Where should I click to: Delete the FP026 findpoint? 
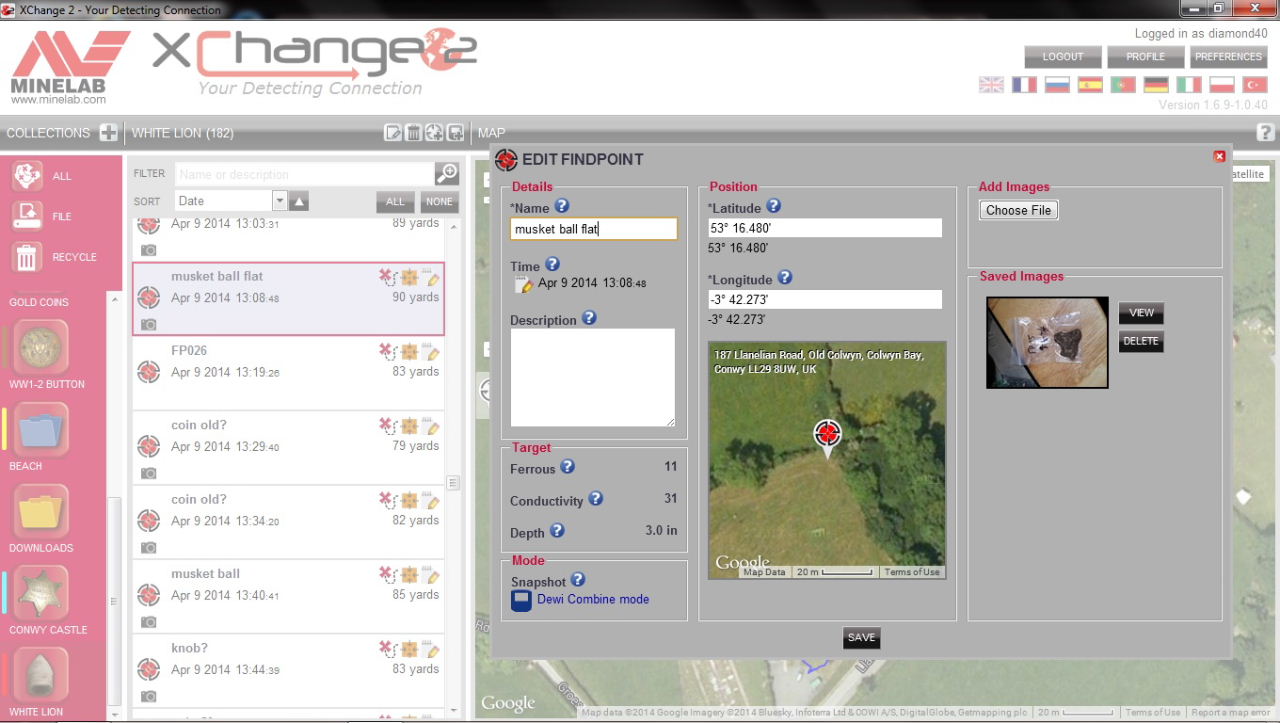click(387, 351)
